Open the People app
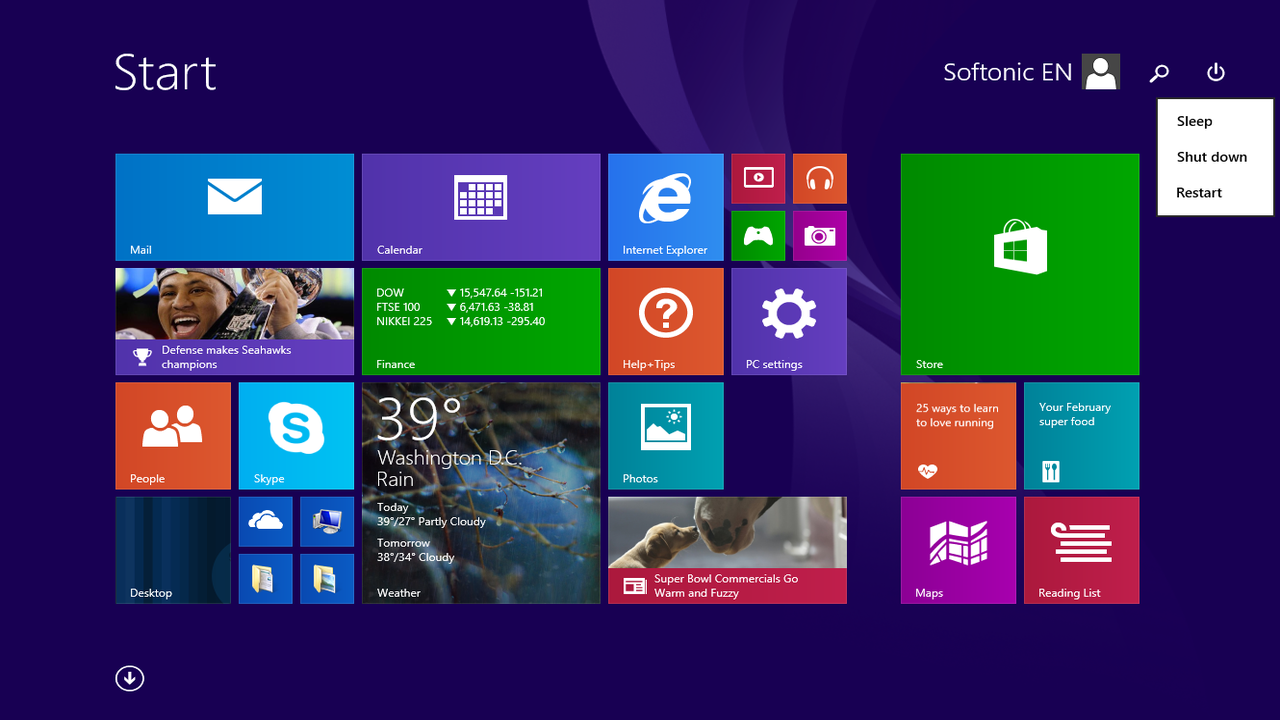Screen dimensions: 1280x720 coord(172,435)
